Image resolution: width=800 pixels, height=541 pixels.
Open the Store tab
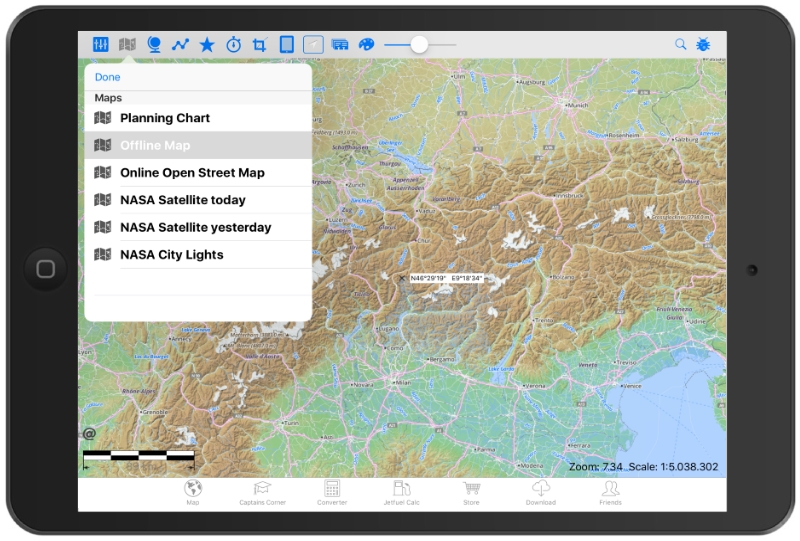pyautogui.click(x=471, y=493)
